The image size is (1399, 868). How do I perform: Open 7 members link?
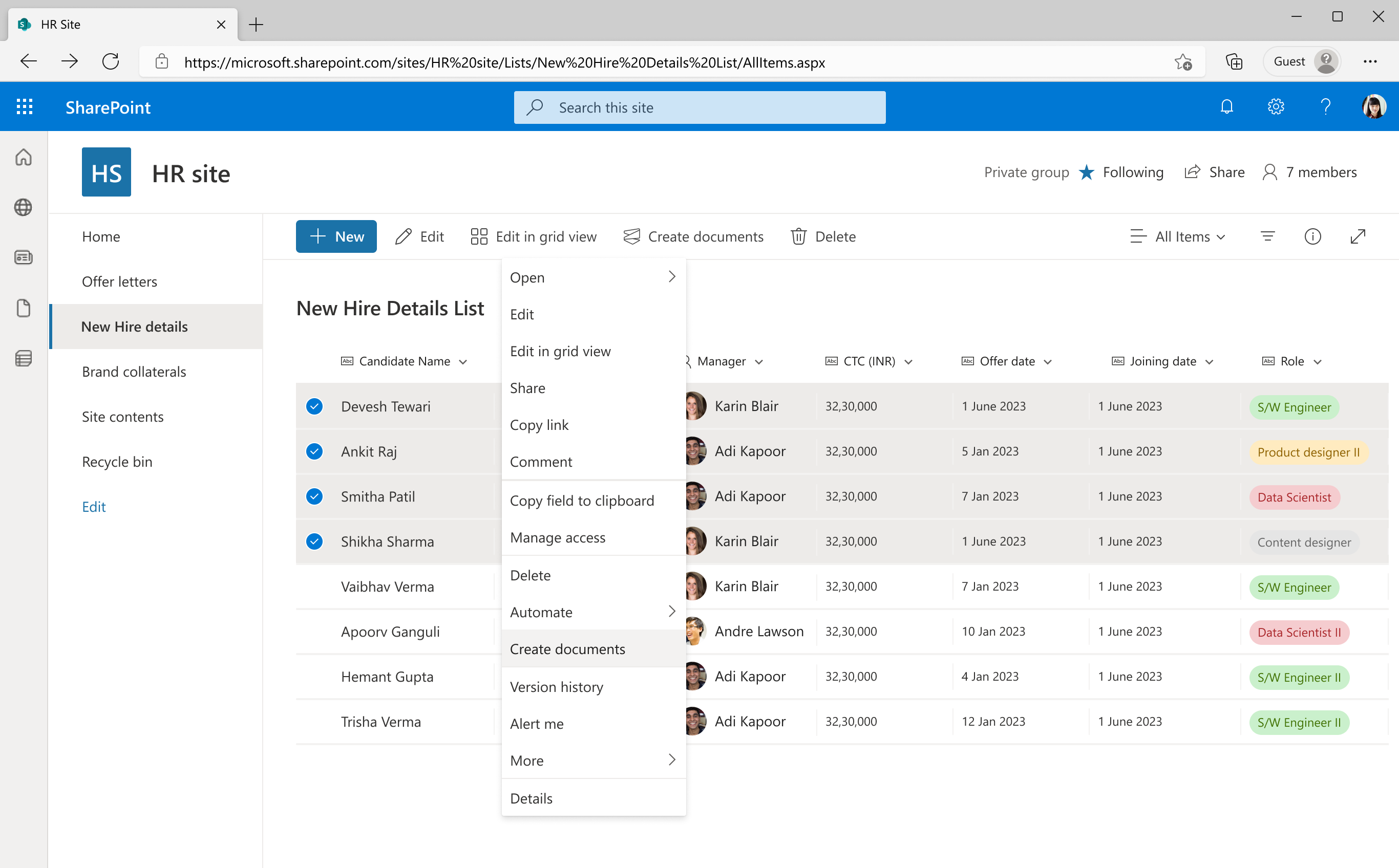point(1309,172)
